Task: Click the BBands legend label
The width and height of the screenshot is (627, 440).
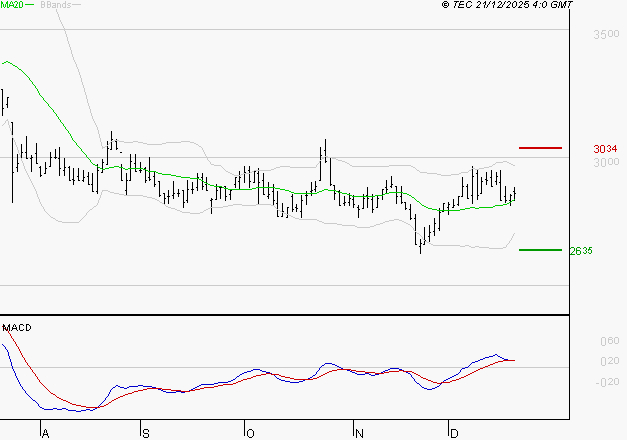Action: (x=56, y=5)
